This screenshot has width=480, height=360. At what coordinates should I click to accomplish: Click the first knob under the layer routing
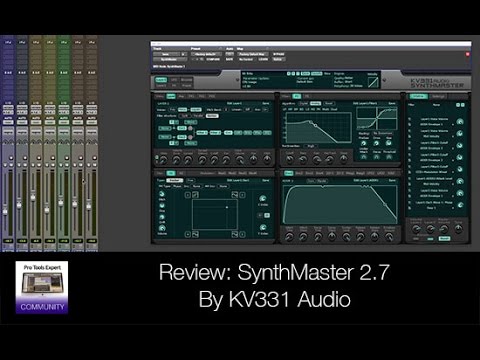click(x=163, y=160)
